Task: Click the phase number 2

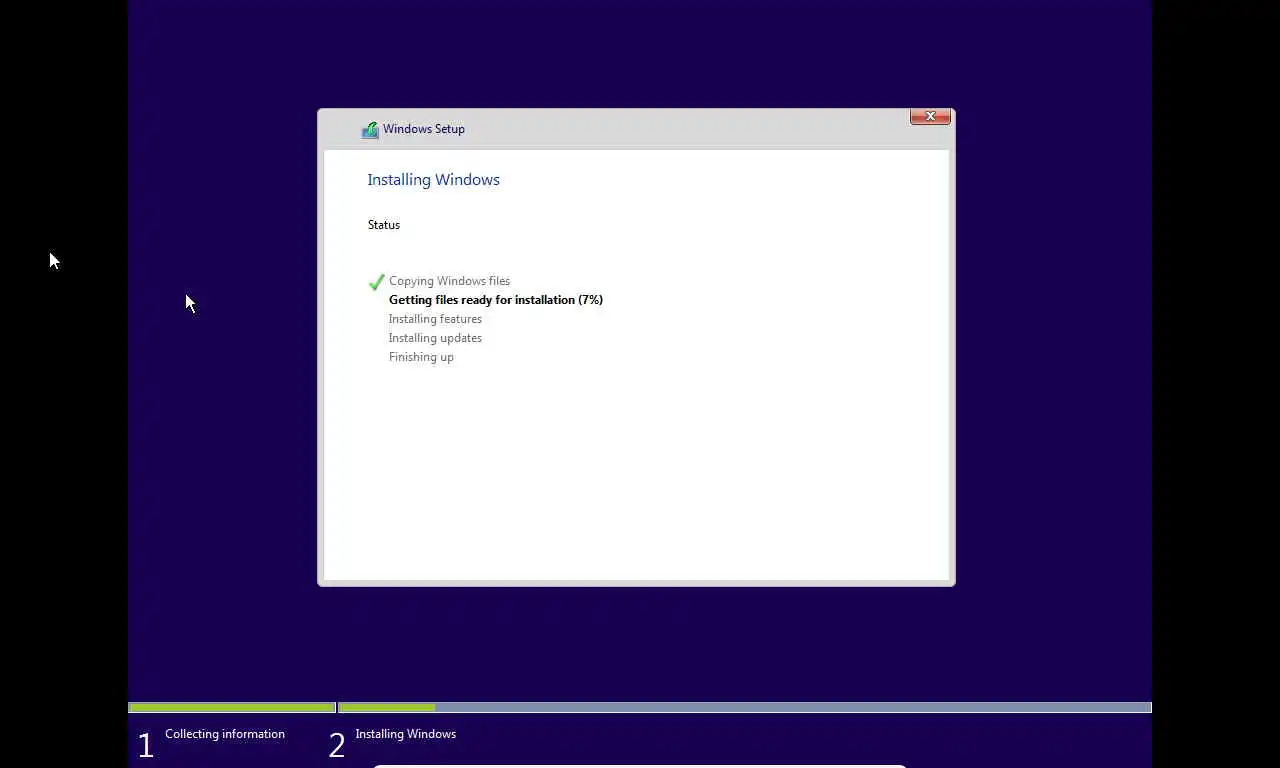Action: tap(337, 745)
